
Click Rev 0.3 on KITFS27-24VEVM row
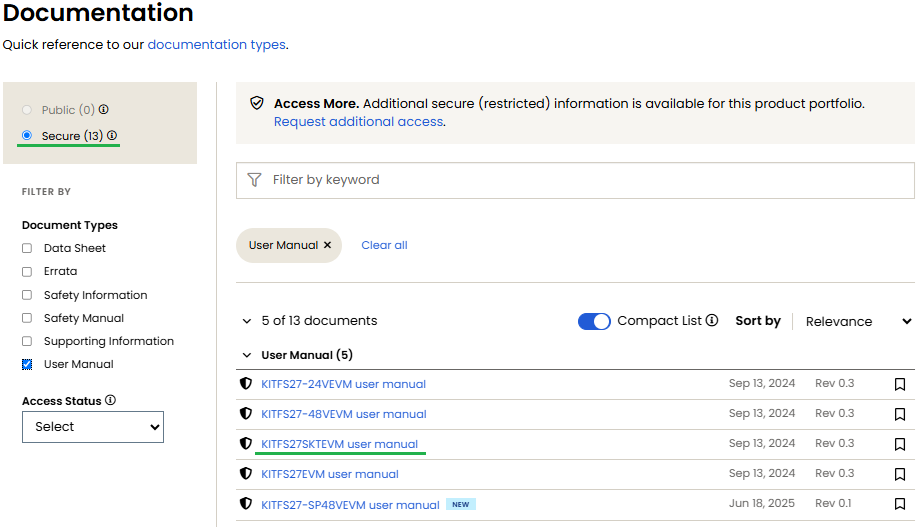pyautogui.click(x=834, y=383)
